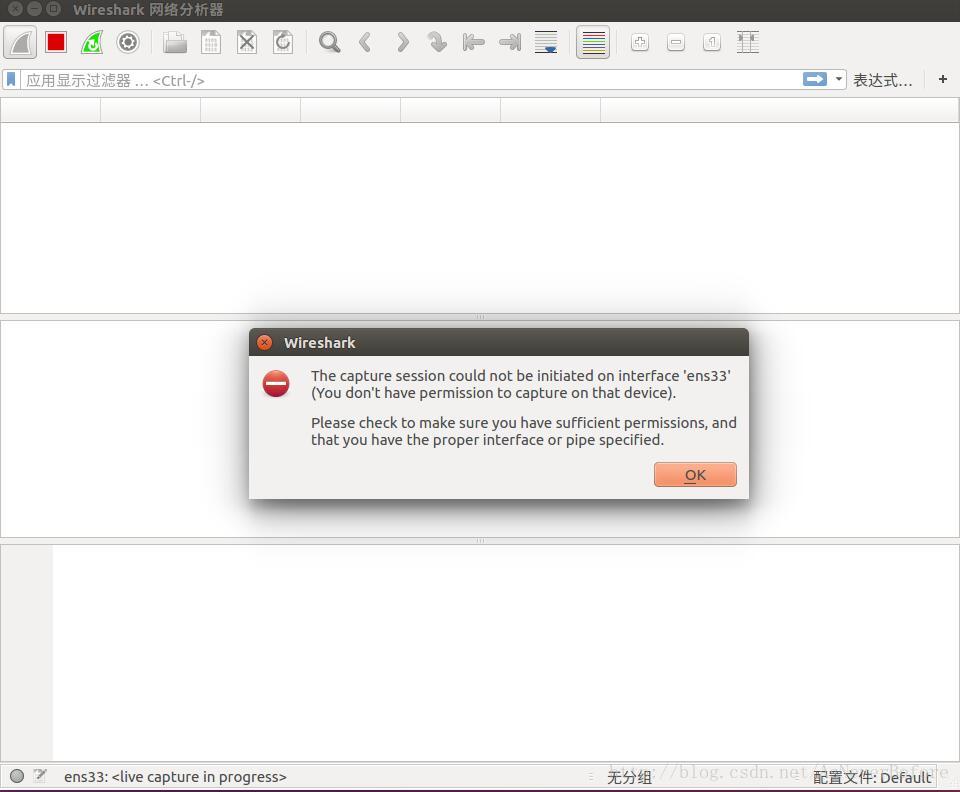Reload the capture file icon
The width and height of the screenshot is (960, 792).
coord(283,42)
